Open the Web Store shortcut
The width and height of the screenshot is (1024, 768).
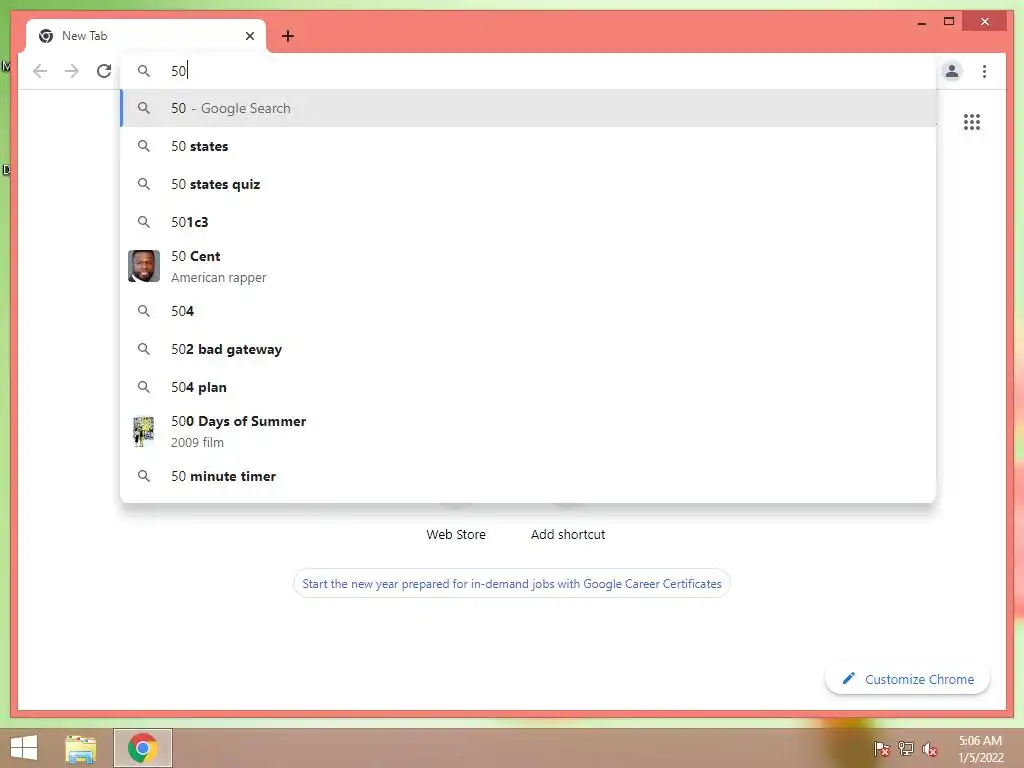pos(456,534)
